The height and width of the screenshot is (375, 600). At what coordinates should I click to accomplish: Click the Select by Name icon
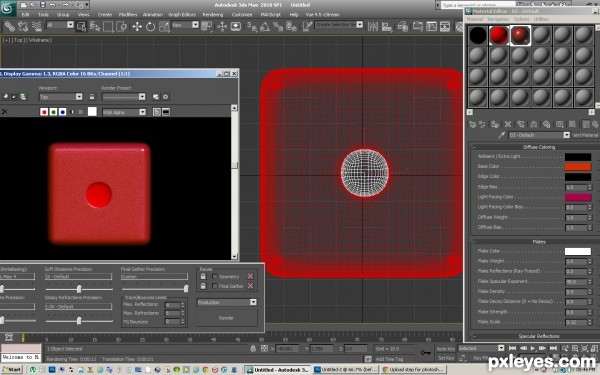point(95,26)
